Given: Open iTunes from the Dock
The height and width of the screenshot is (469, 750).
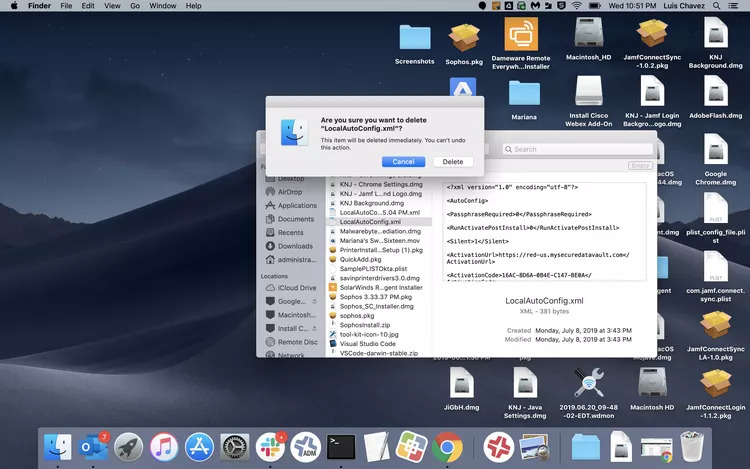Looking at the screenshot, I should tap(164, 447).
